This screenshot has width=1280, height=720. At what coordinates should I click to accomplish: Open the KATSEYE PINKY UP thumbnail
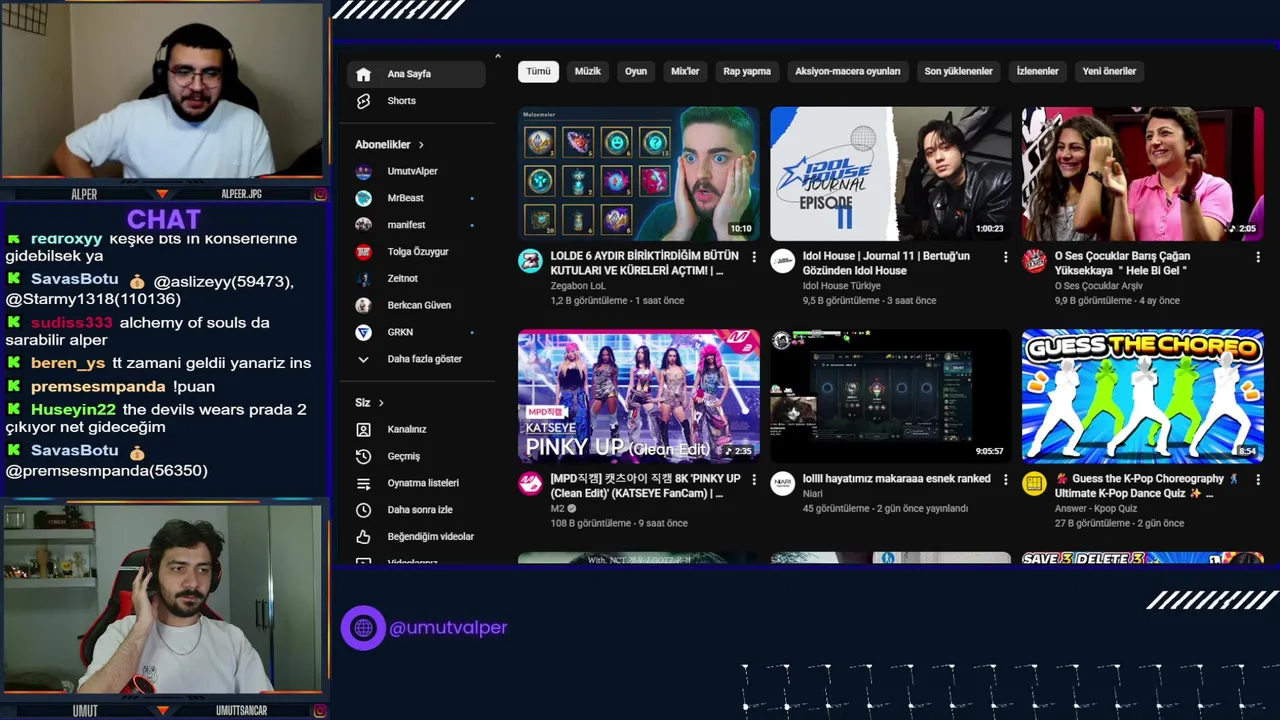pyautogui.click(x=638, y=397)
